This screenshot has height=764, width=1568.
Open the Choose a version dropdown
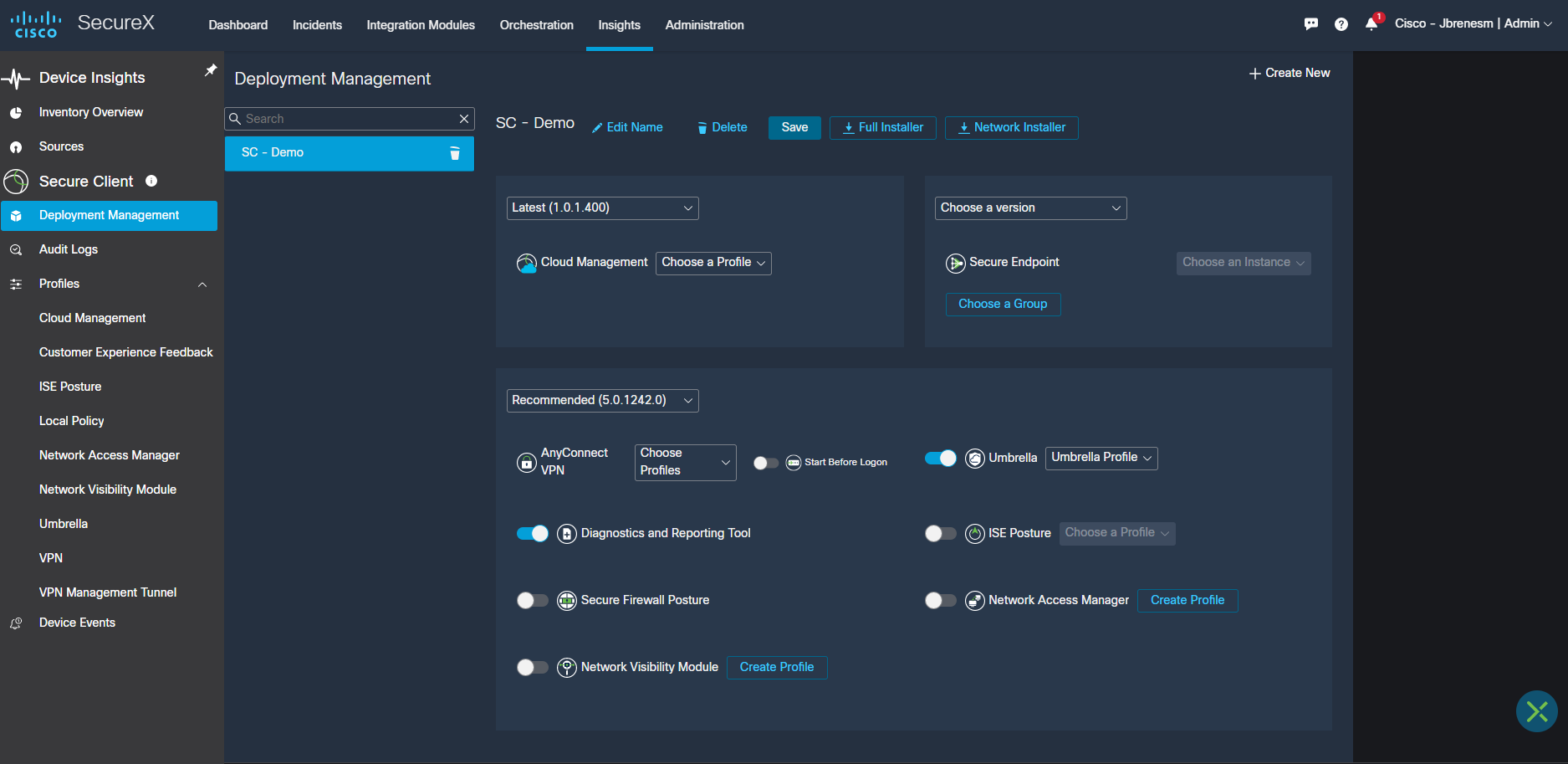point(1030,208)
